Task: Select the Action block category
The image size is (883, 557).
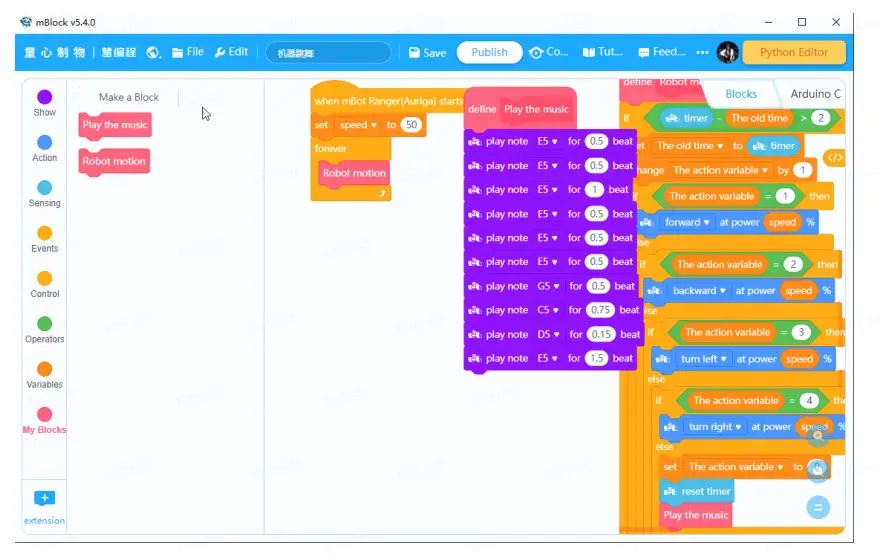Action: (x=44, y=149)
